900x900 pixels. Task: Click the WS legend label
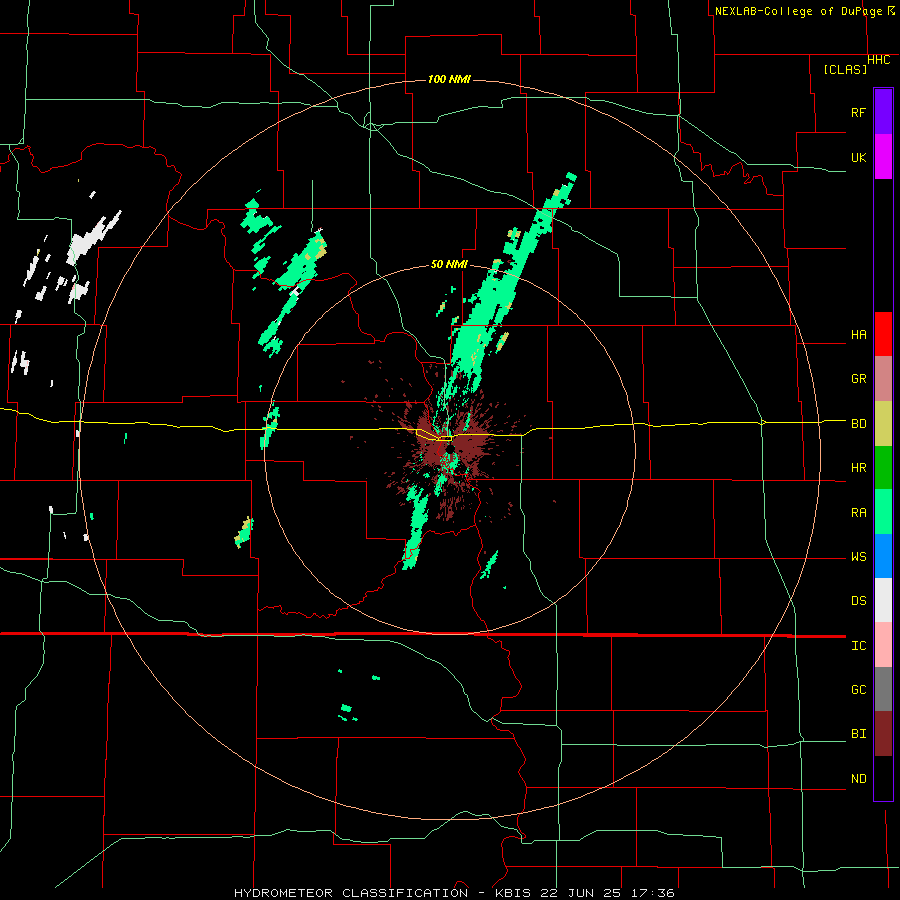pos(858,557)
